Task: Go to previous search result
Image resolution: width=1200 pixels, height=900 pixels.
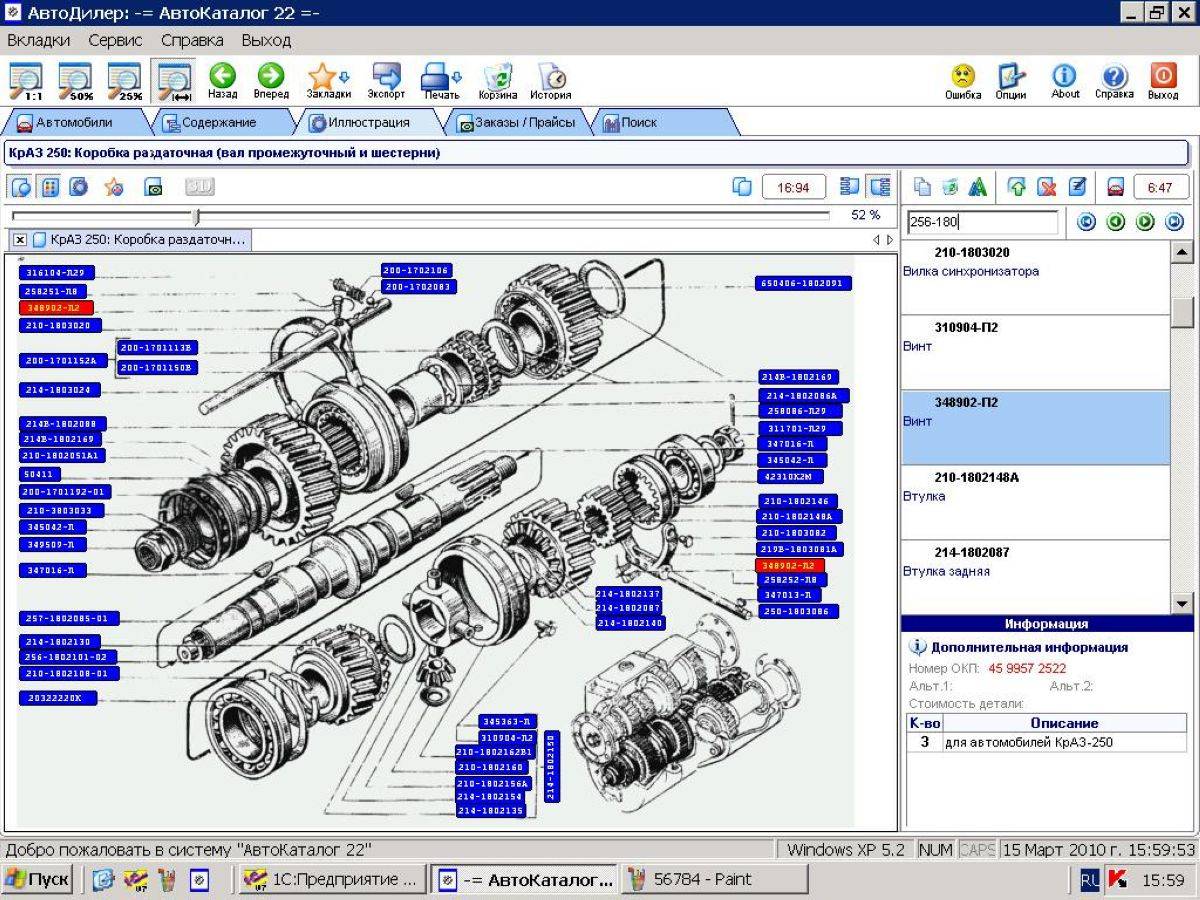Action: coord(1116,222)
